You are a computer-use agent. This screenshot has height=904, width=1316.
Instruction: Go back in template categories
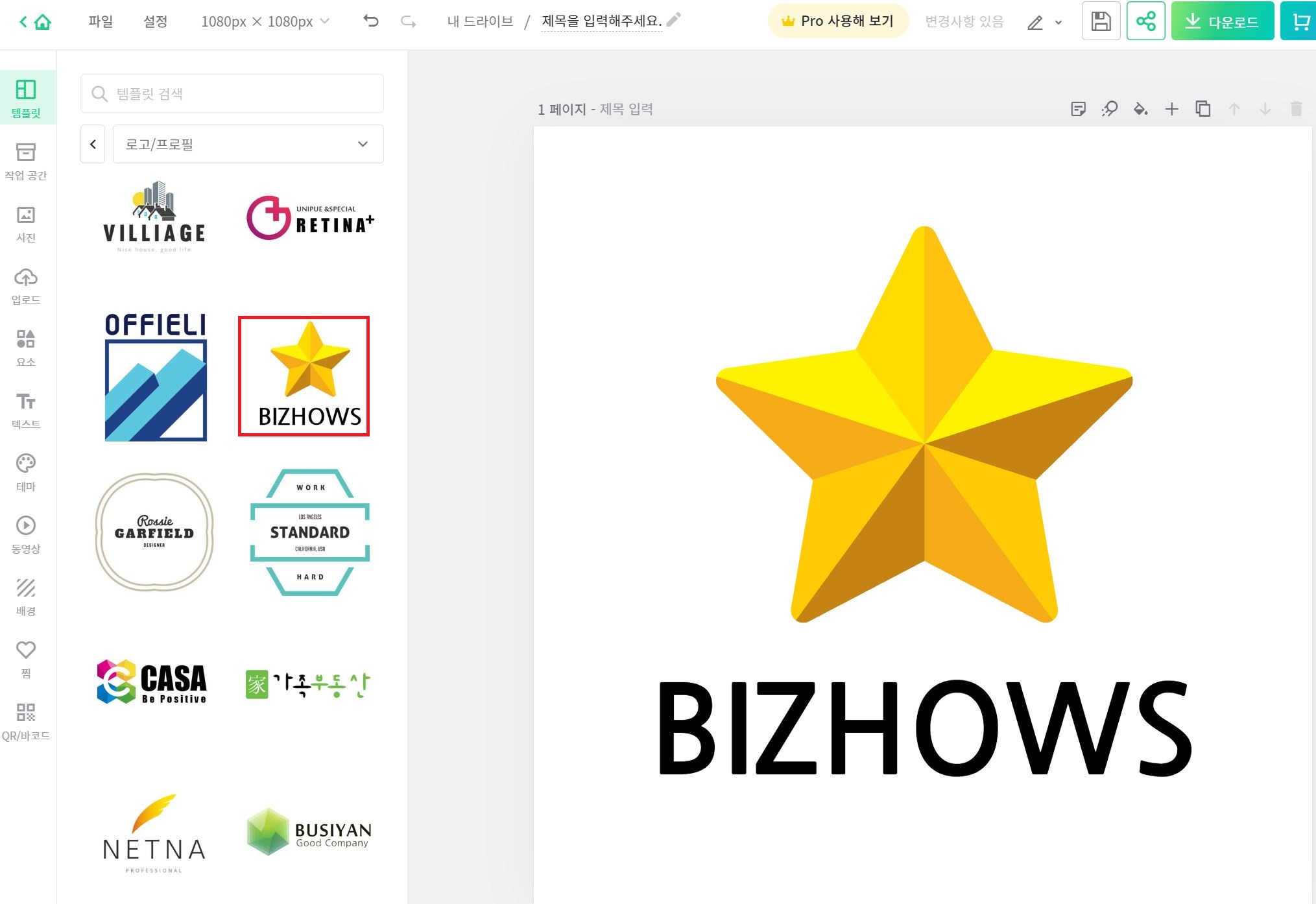click(x=93, y=144)
